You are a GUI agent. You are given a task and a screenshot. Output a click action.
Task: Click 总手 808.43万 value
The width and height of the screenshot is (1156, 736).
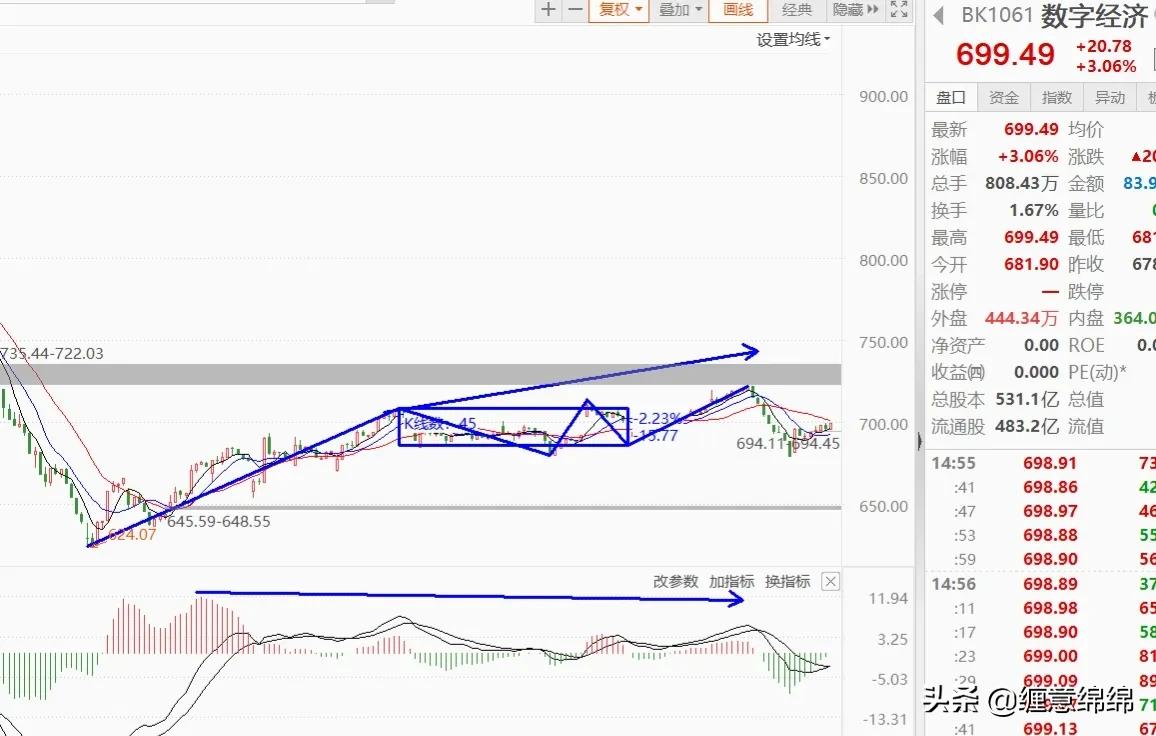coord(1021,184)
